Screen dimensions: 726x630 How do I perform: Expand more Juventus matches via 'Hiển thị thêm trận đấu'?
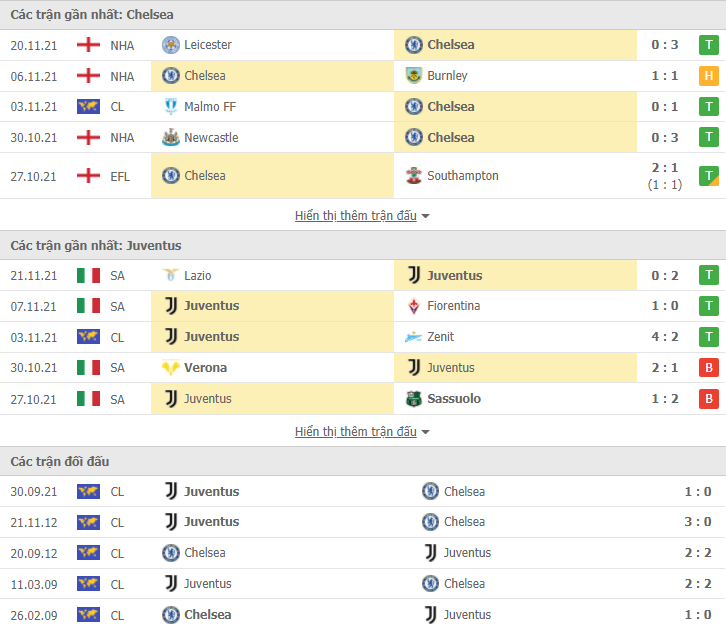coord(356,431)
